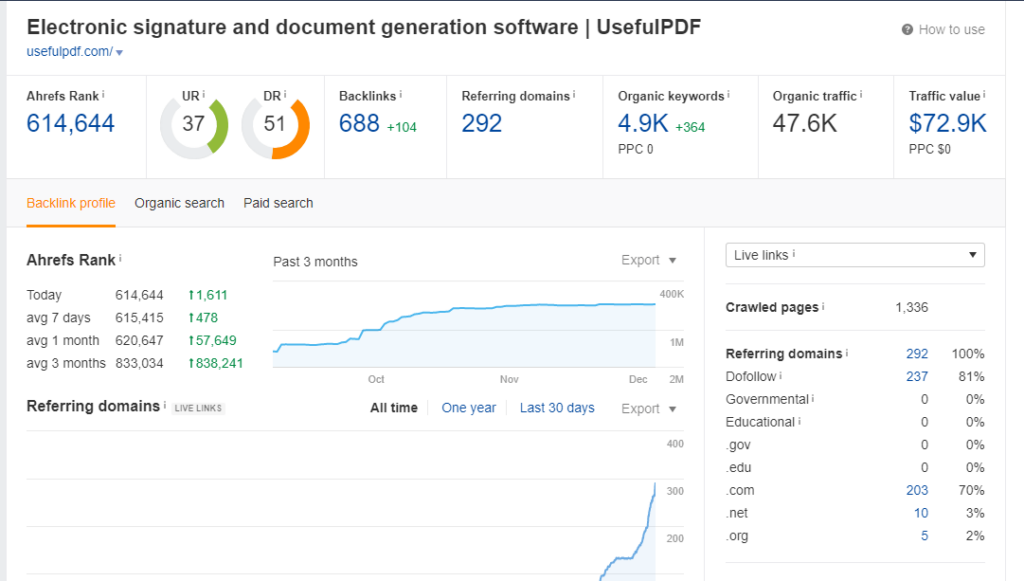This screenshot has width=1024, height=581.
Task: Select the +364 organic keywords change
Action: pos(690,127)
